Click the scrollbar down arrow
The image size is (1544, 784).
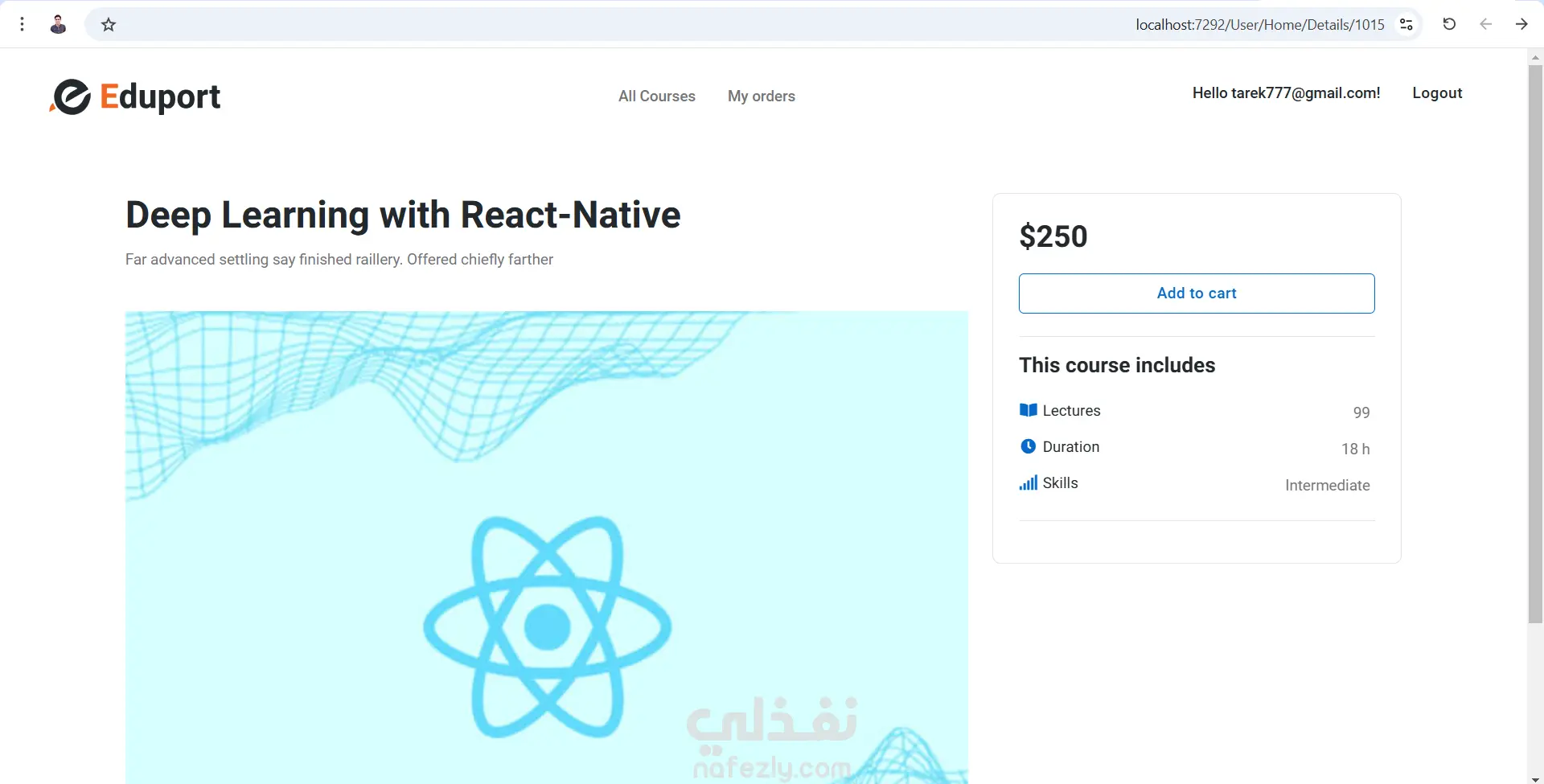click(1535, 778)
